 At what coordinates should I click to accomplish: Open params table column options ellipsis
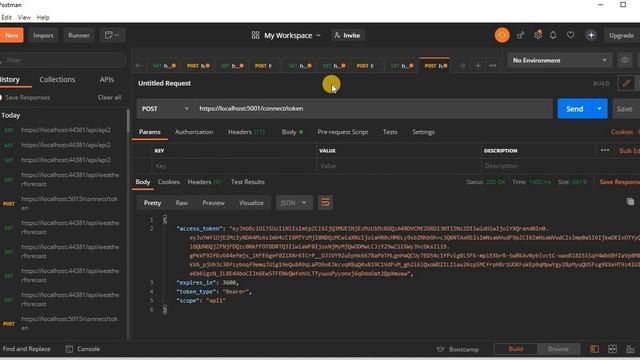tap(605, 150)
